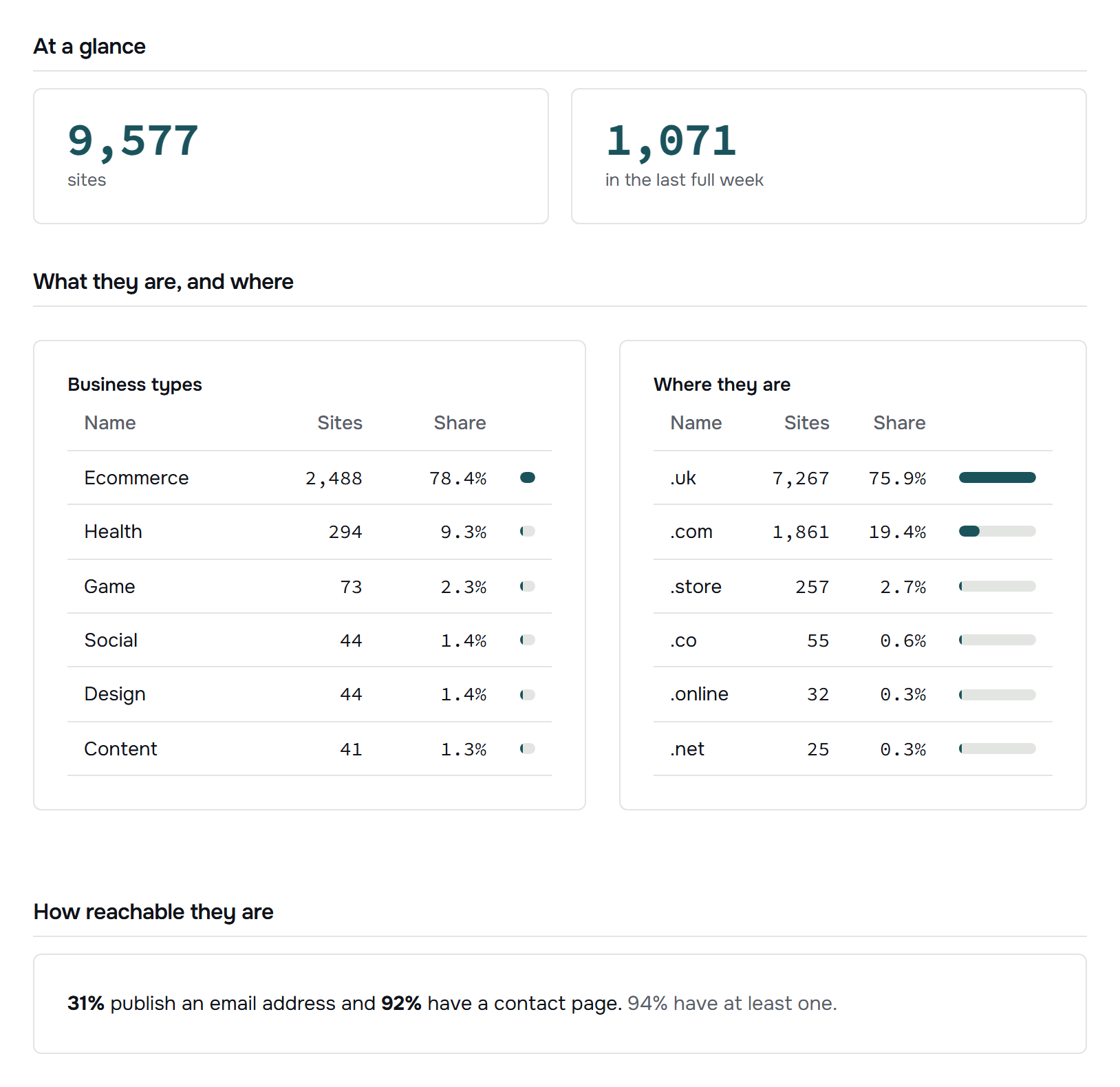Select the .uk domain row name
Viewport: 1120px width, 1087px height.
pos(683,477)
